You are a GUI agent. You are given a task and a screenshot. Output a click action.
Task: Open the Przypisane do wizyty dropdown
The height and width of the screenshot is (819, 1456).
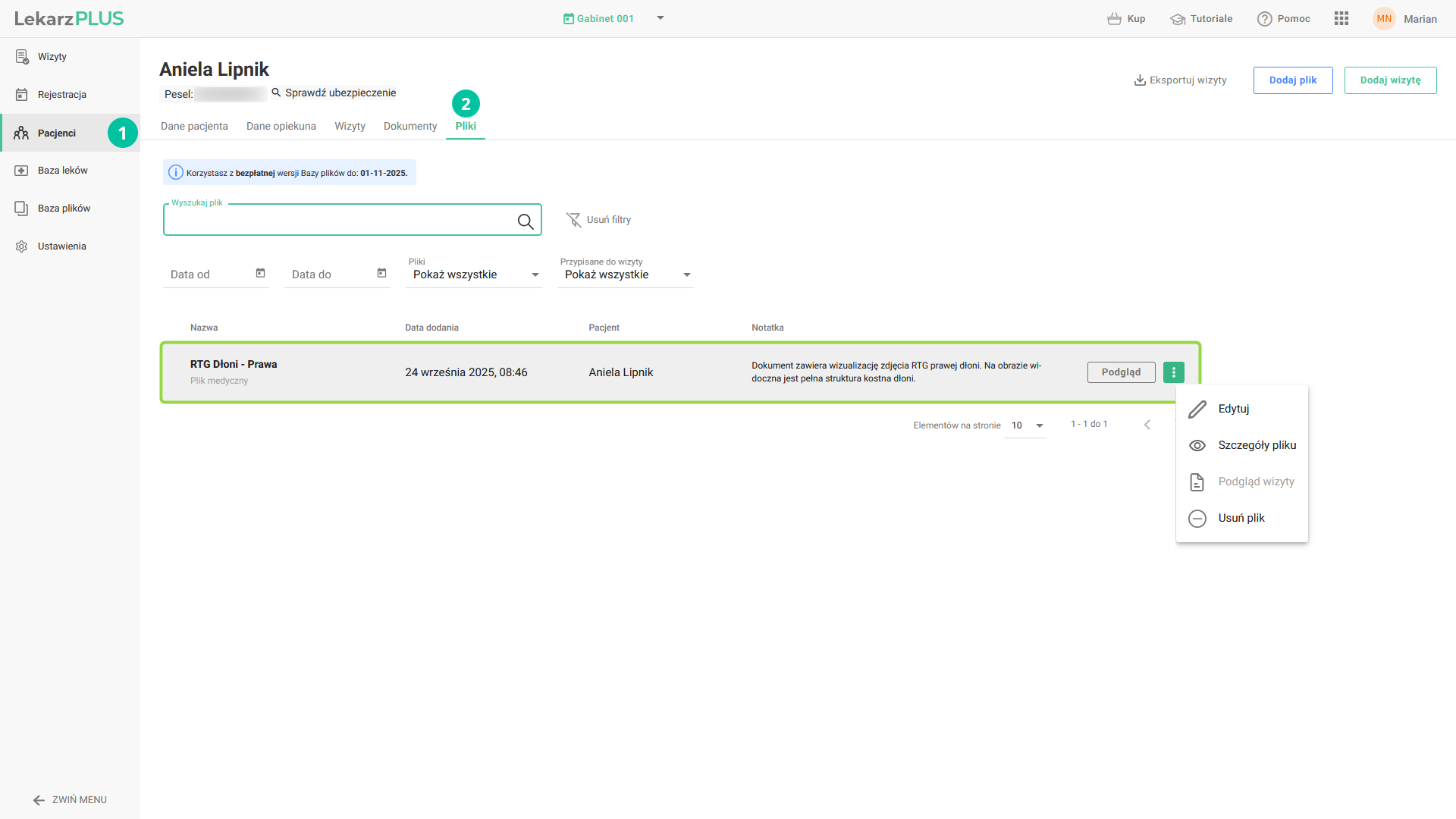click(x=626, y=275)
